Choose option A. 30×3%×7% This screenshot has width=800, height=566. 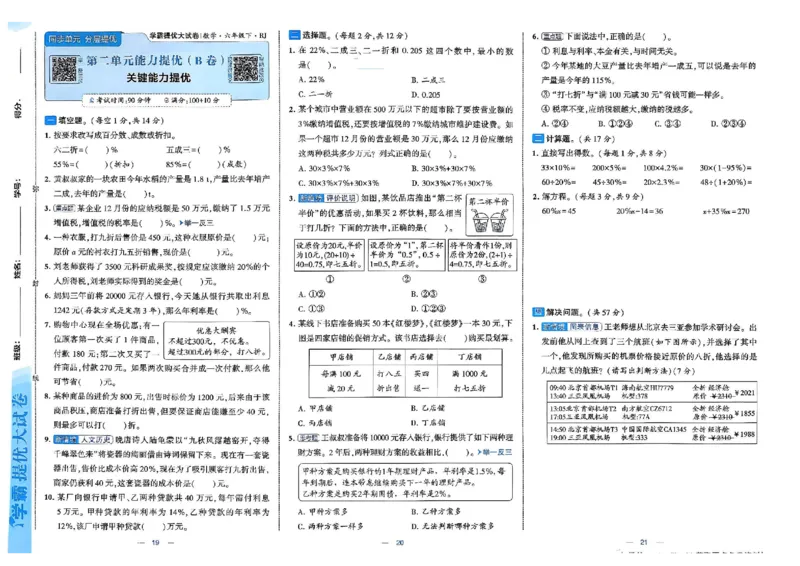[x=324, y=168]
